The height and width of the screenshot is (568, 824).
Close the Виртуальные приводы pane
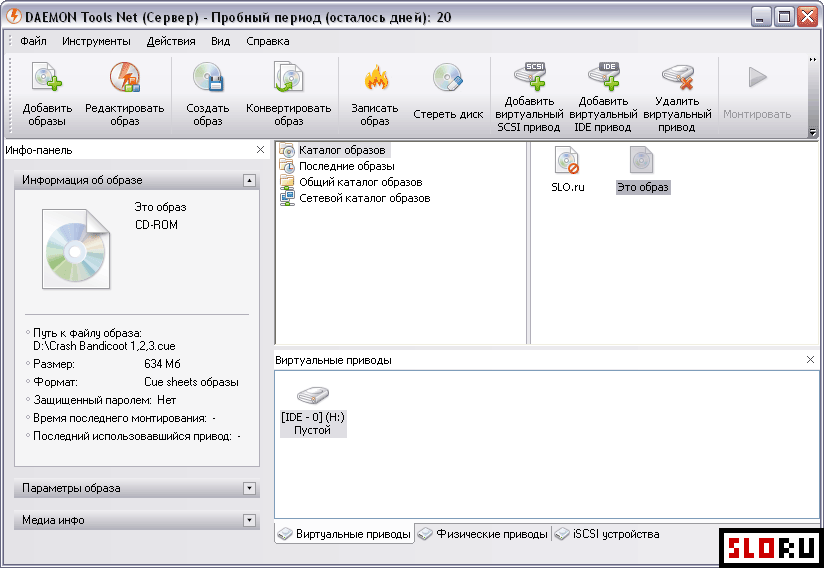coord(810,359)
